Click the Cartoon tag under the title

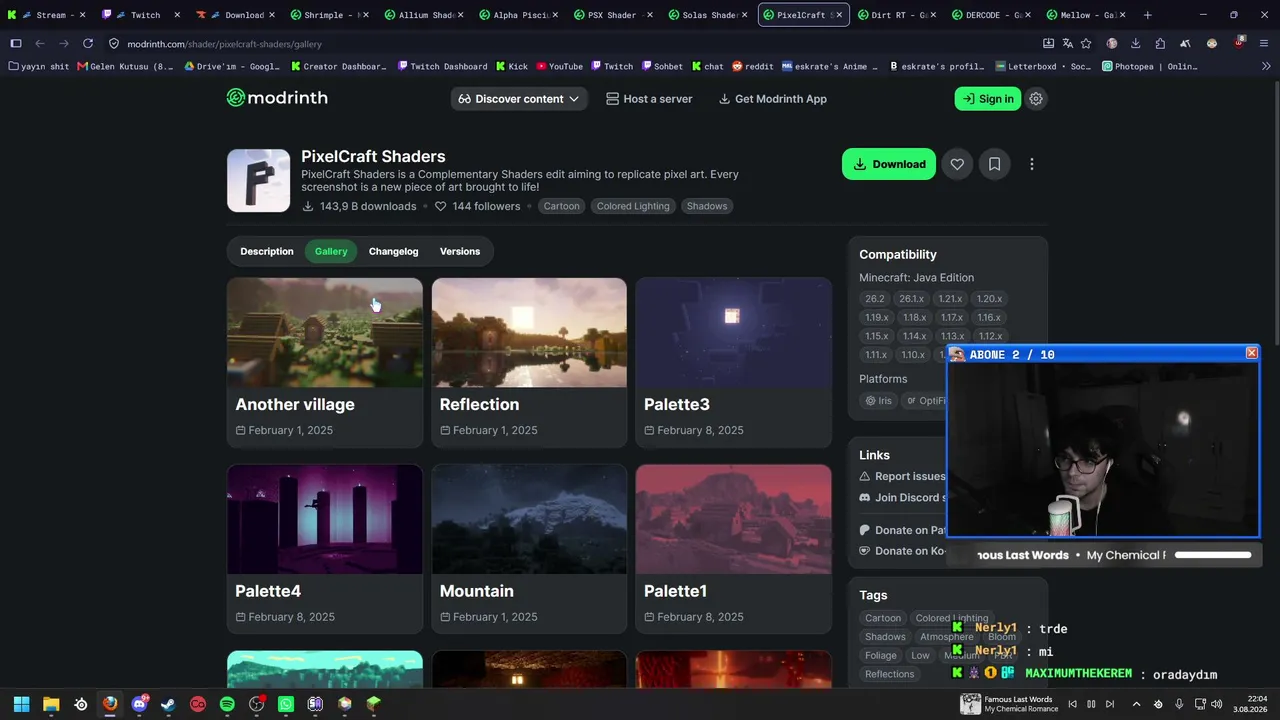(x=561, y=206)
